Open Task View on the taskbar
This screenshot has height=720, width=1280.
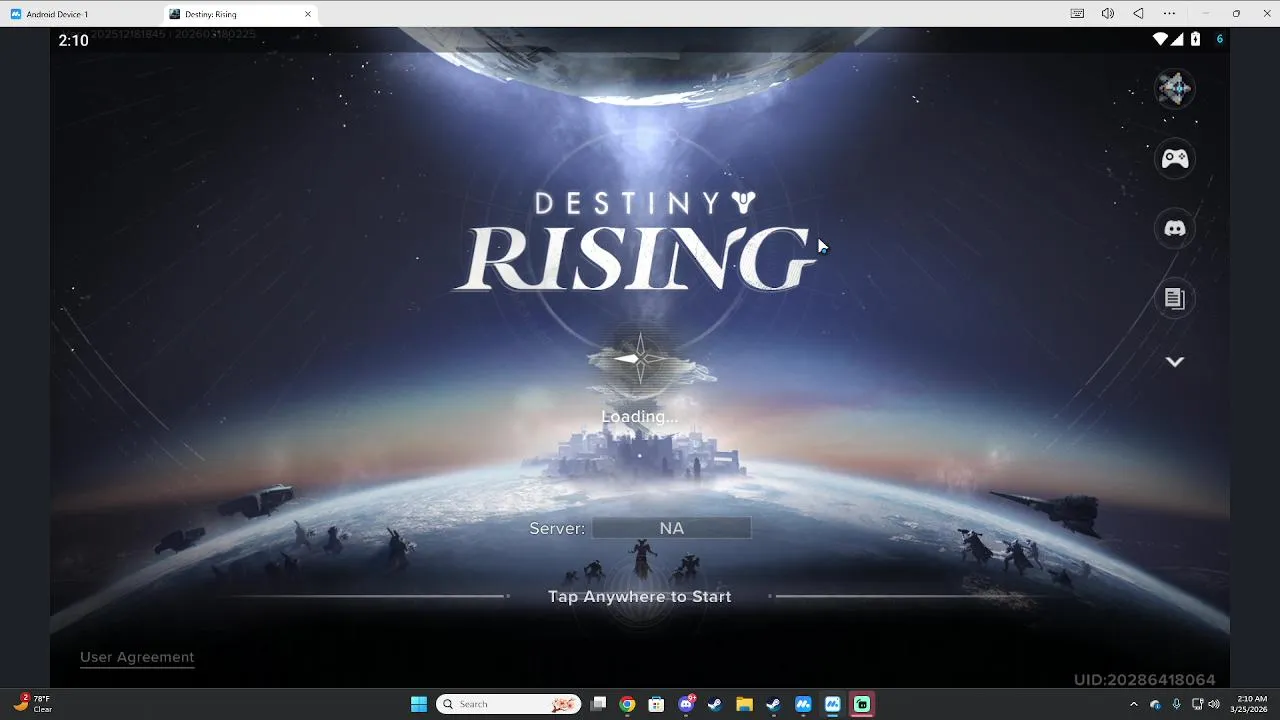[x=598, y=704]
